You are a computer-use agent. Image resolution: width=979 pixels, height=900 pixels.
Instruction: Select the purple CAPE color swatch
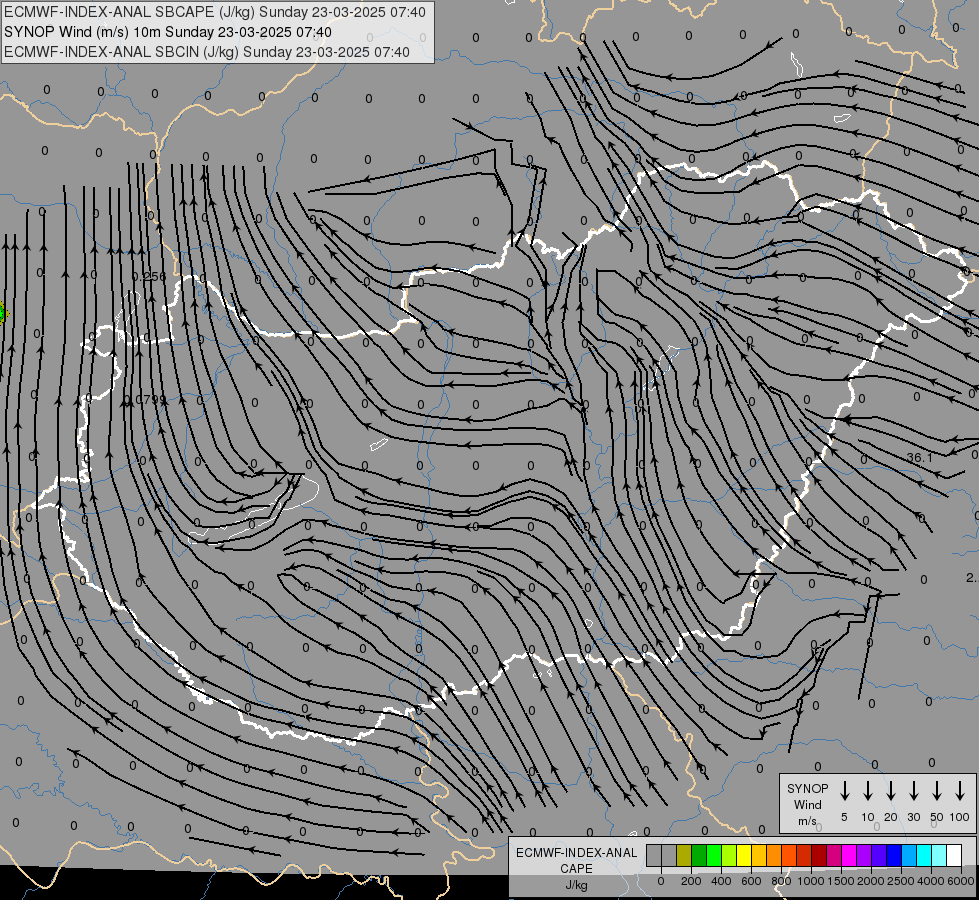[x=865, y=855]
